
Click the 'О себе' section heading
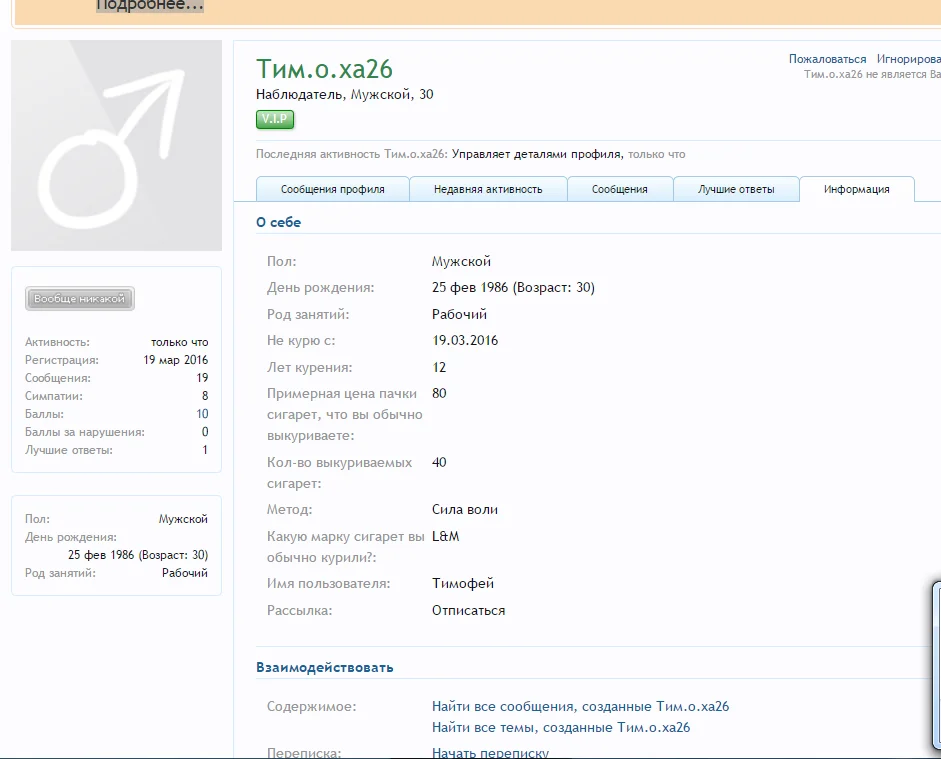(278, 222)
